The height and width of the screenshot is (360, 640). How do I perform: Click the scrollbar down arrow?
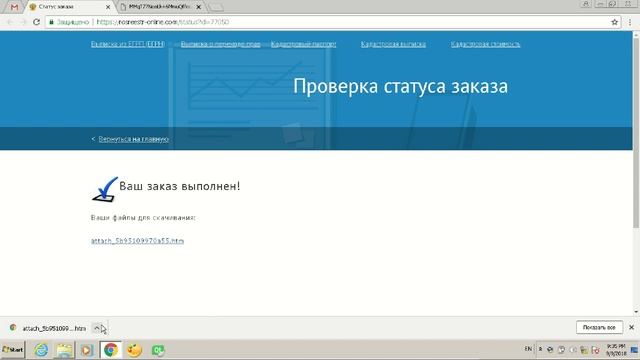(x=636, y=312)
